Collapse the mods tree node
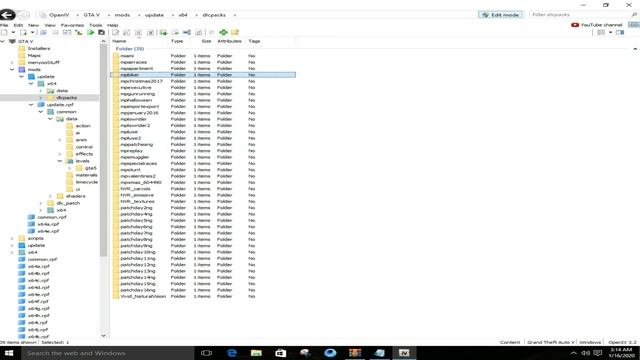Image resolution: width=640 pixels, height=360 pixels. (x=12, y=69)
